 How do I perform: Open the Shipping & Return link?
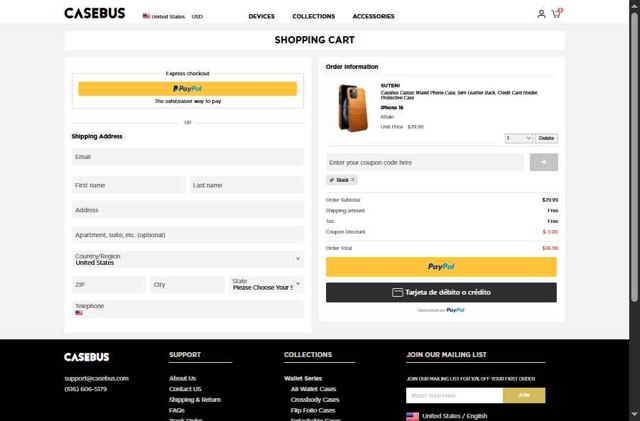[x=195, y=399]
